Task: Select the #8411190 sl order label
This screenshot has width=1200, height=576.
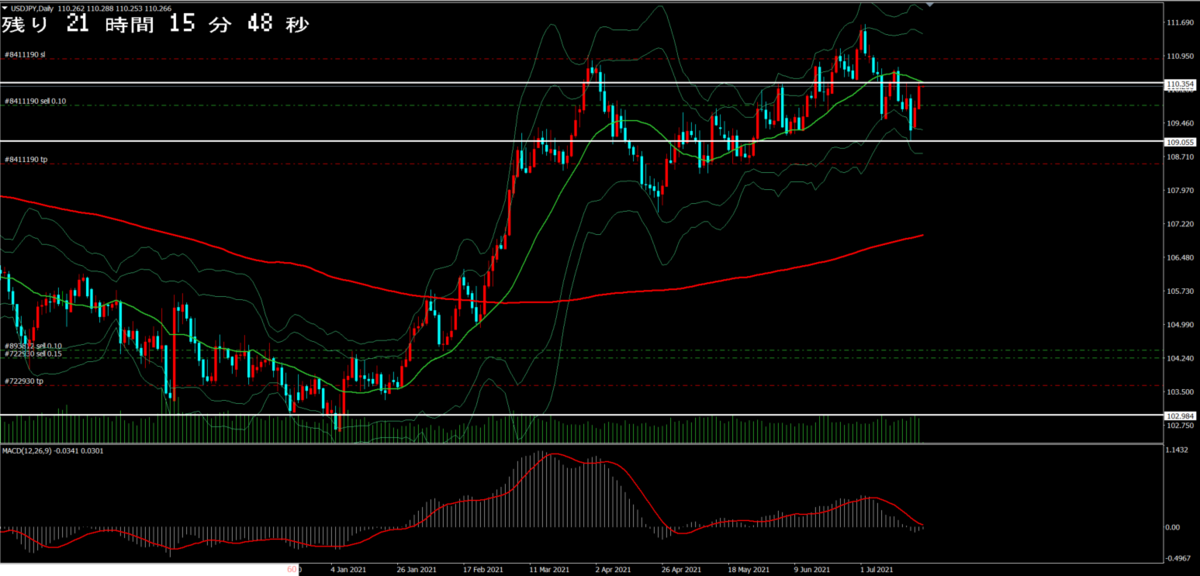Action: pos(25,53)
